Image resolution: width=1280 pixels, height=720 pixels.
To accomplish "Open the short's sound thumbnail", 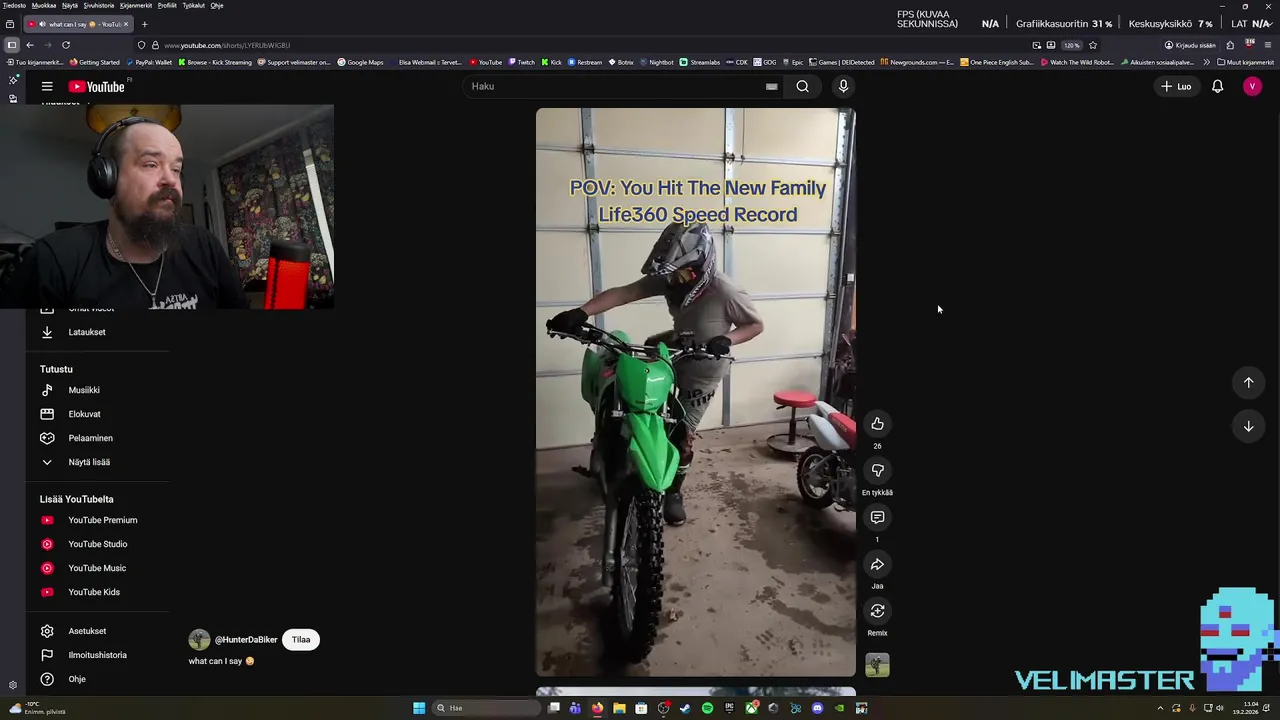I will pos(877,665).
